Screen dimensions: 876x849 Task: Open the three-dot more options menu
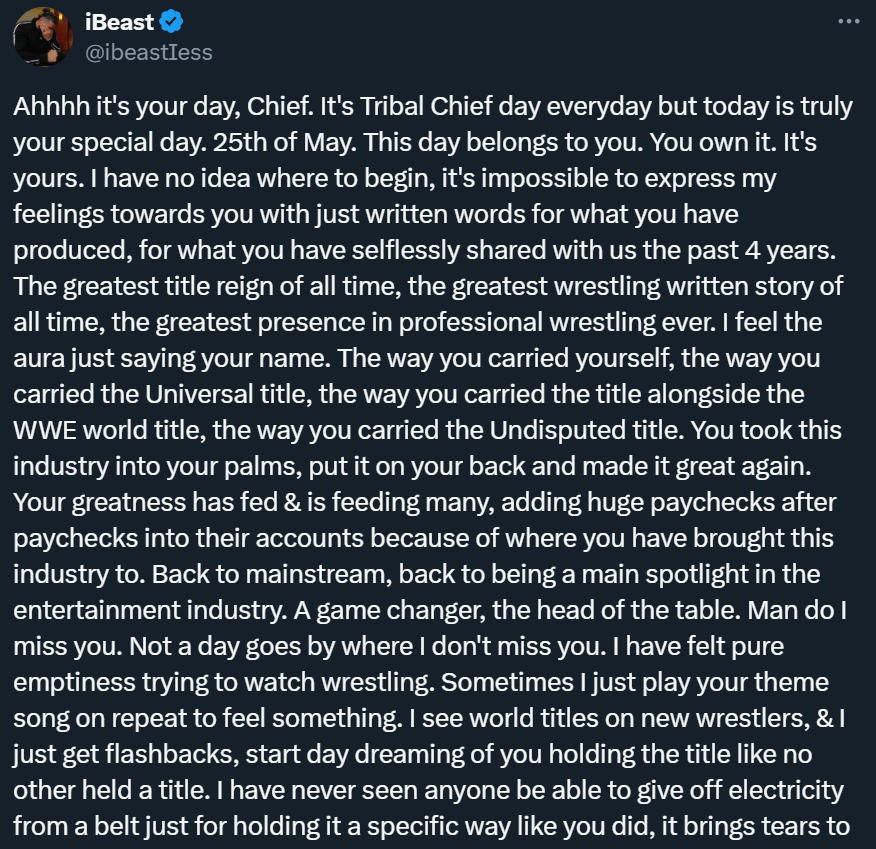(849, 22)
